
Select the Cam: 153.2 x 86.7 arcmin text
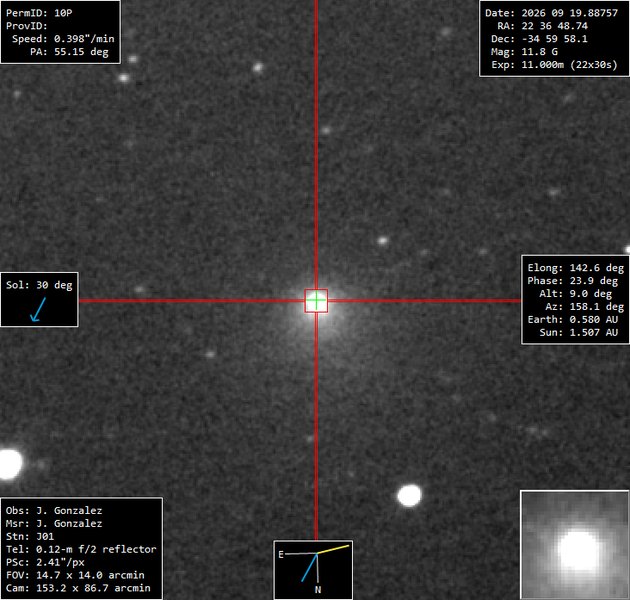point(78,588)
